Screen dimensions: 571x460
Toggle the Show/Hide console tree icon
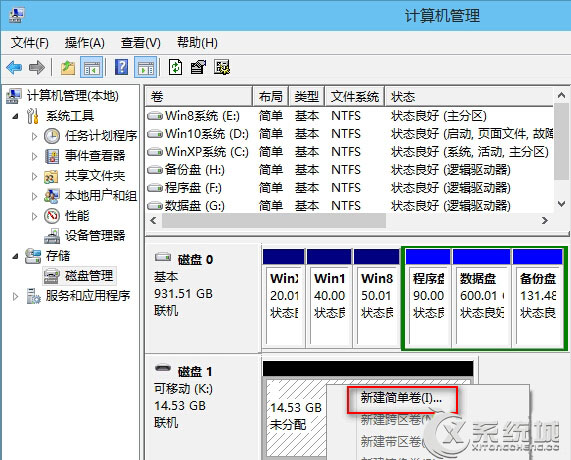point(91,67)
